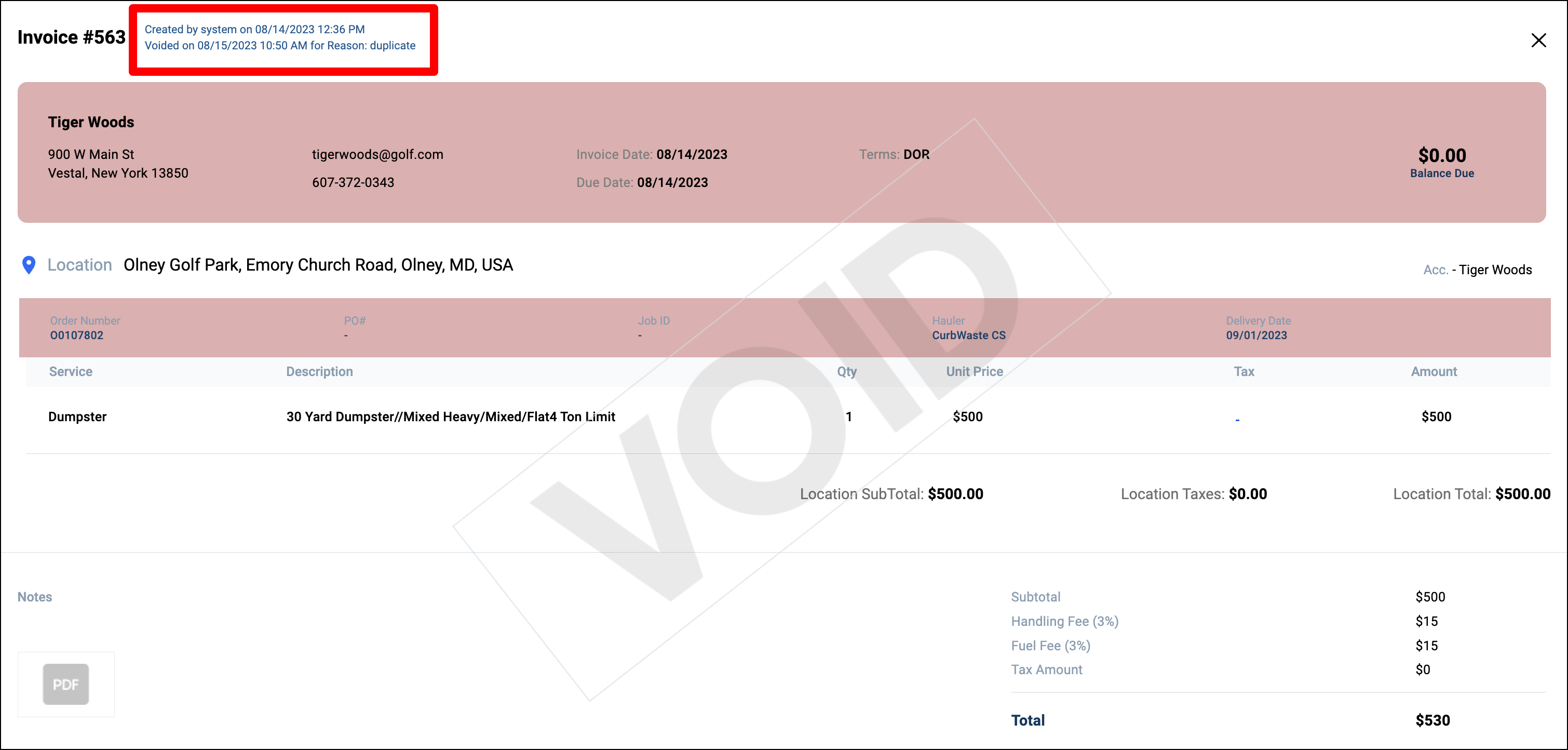Click email tigerwoods@golf.com
The image size is (1568, 750).
[x=377, y=155]
